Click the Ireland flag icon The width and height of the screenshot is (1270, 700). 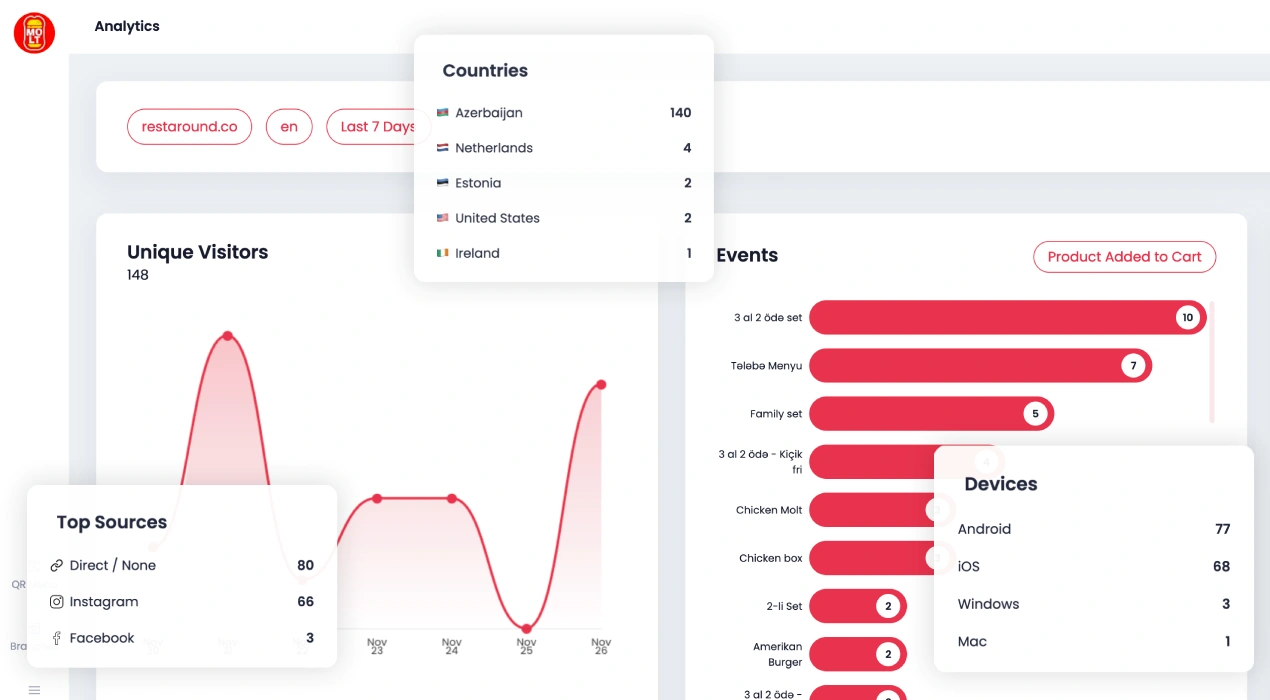click(x=443, y=253)
